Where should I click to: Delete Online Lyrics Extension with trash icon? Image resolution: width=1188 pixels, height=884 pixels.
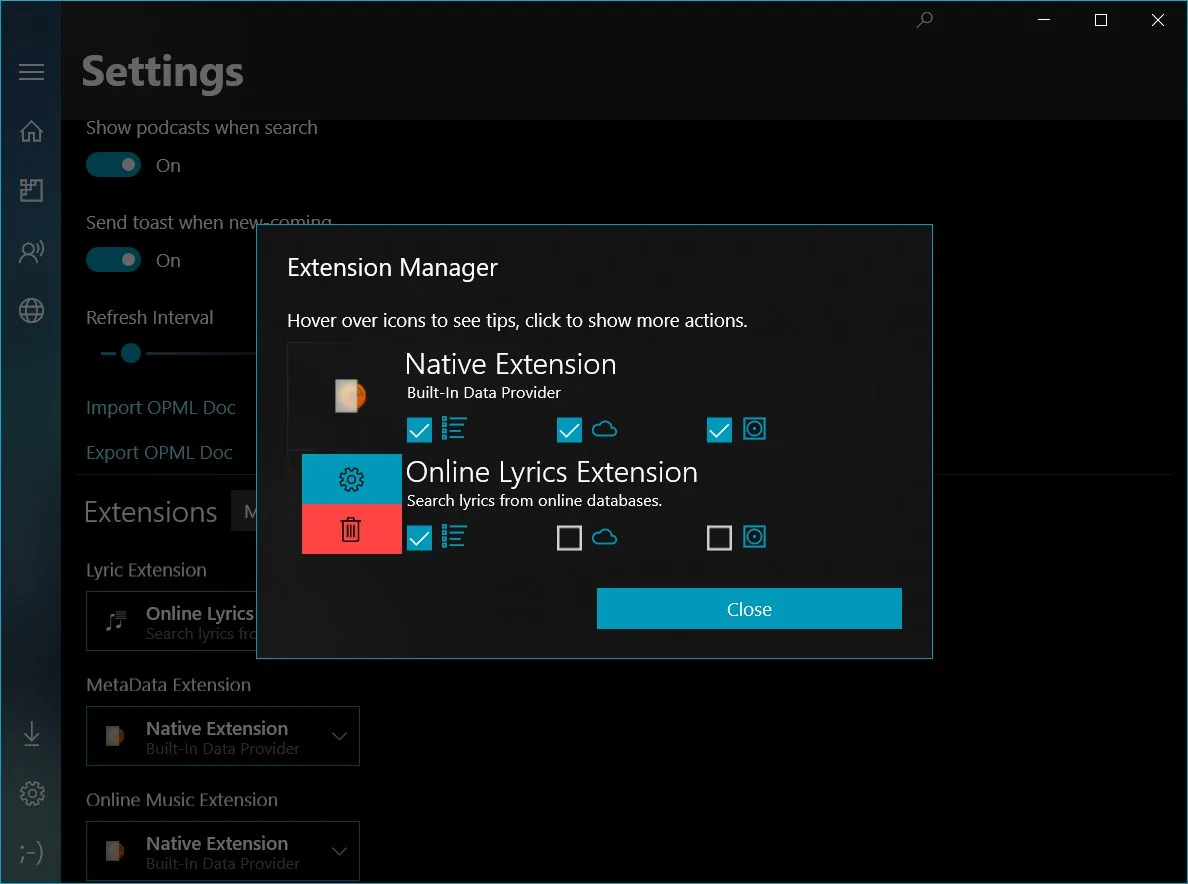click(352, 529)
